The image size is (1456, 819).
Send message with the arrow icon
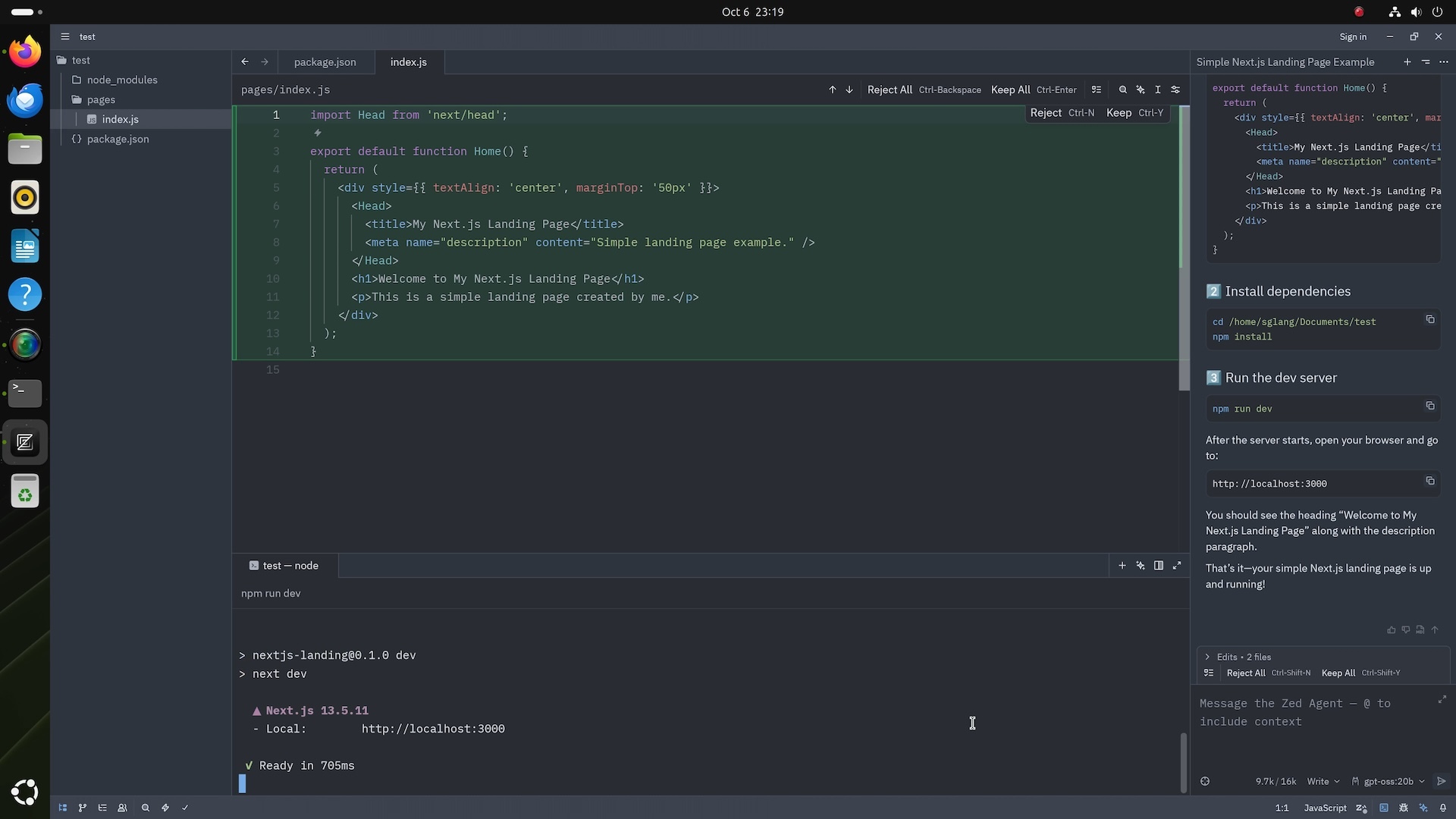tap(1441, 781)
